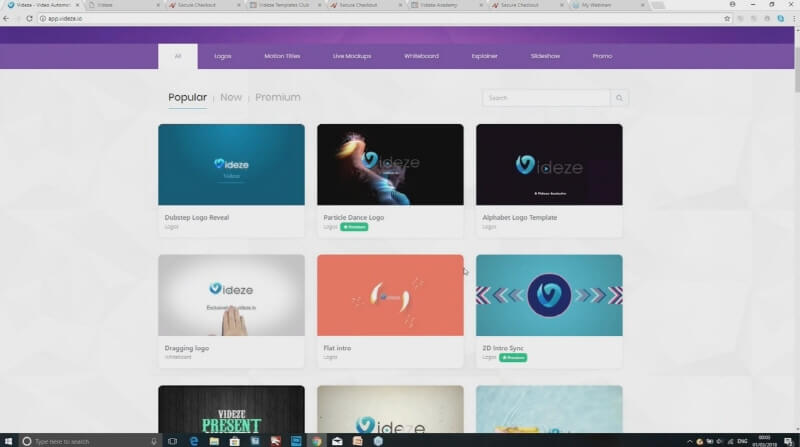Show hidden system tray icons
Viewport: 800px width, 447px height.
coord(689,441)
